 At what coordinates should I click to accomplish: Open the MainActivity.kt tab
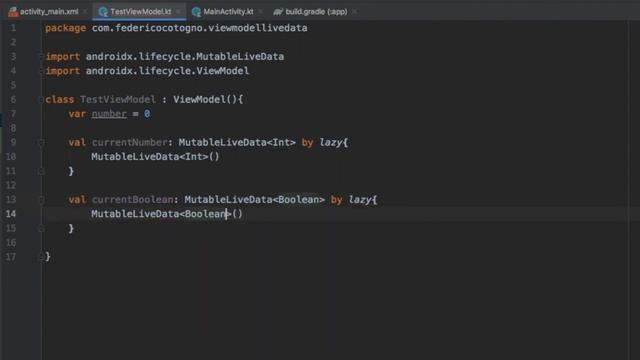tap(228, 12)
